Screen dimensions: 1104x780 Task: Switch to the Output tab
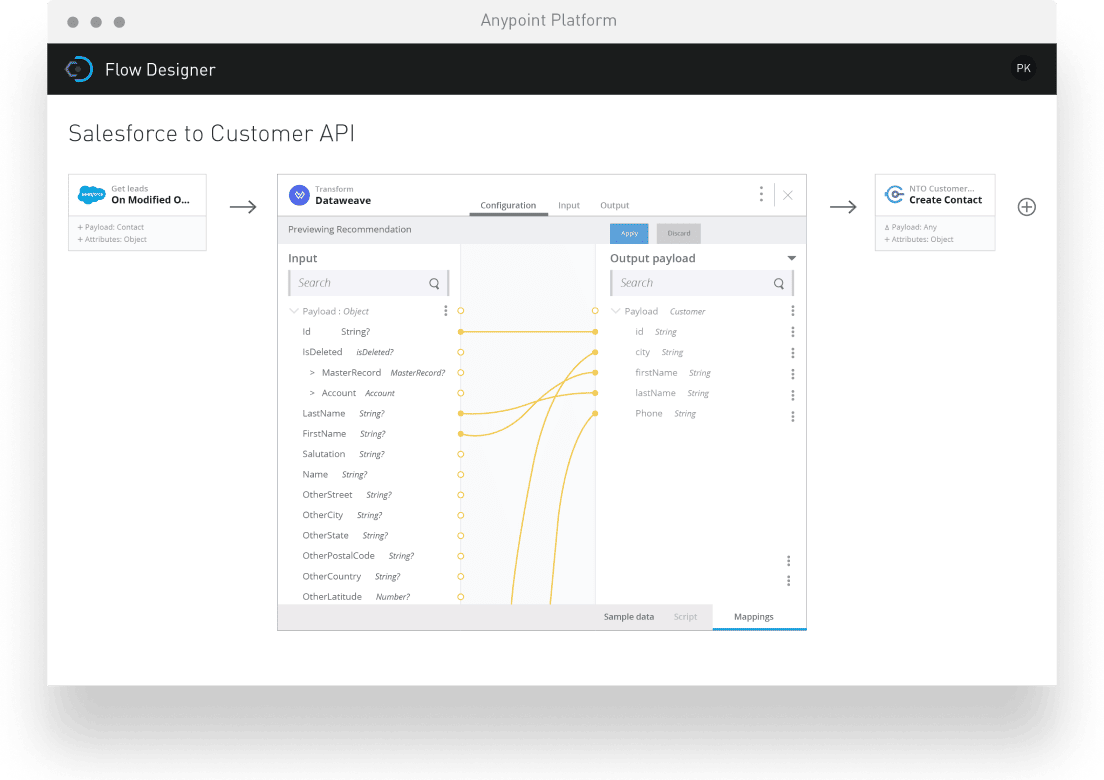click(615, 206)
